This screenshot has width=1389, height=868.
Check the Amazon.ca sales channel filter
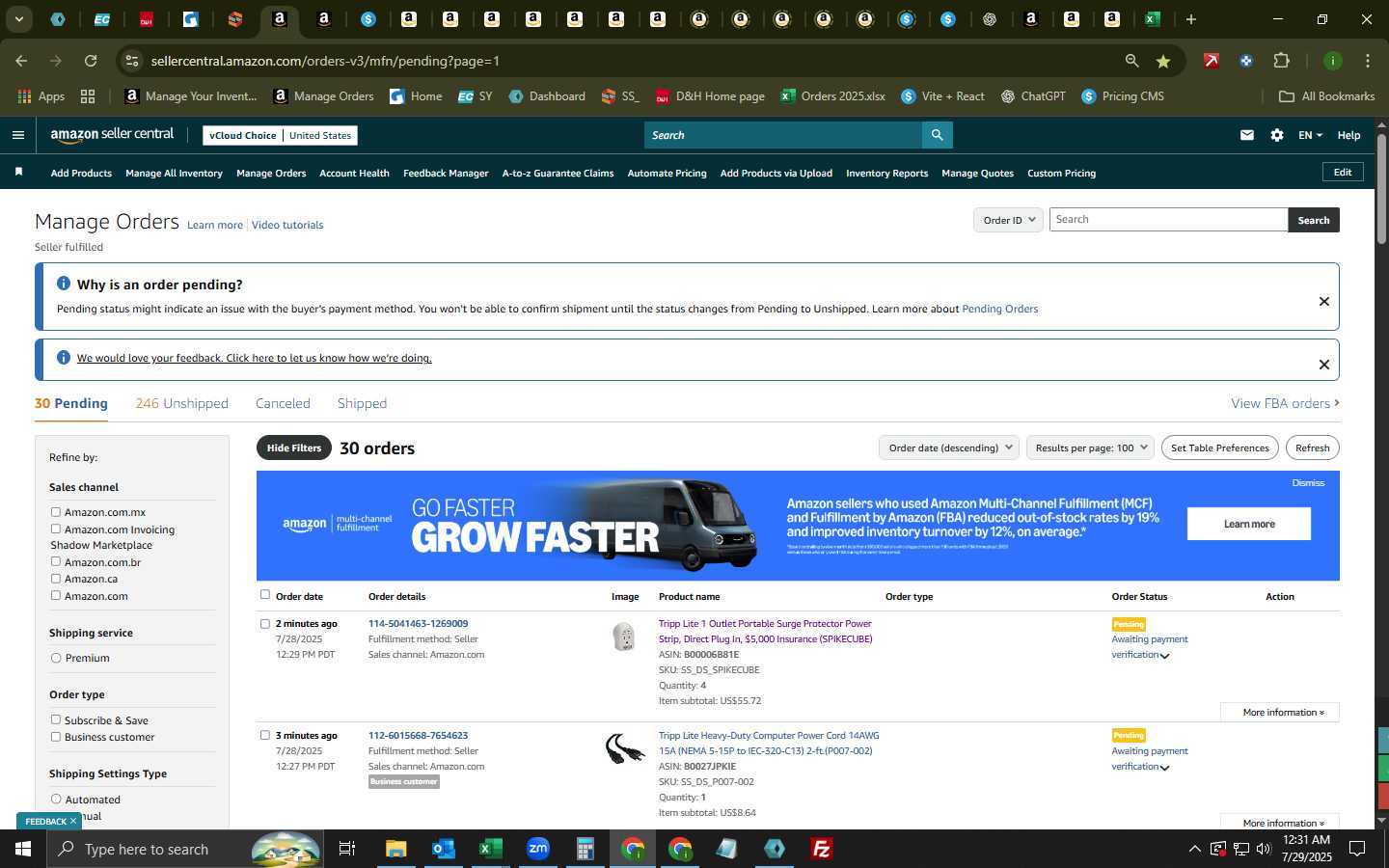[x=56, y=579]
